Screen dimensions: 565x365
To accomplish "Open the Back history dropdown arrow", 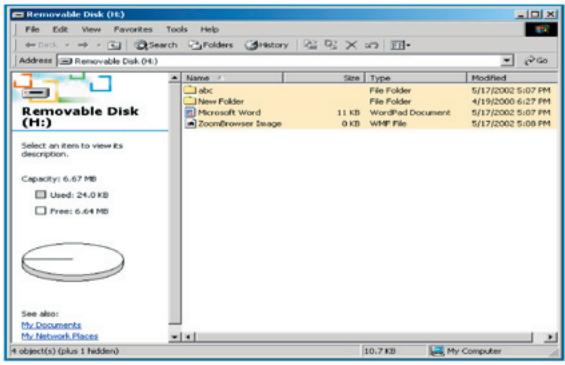I will [67, 45].
